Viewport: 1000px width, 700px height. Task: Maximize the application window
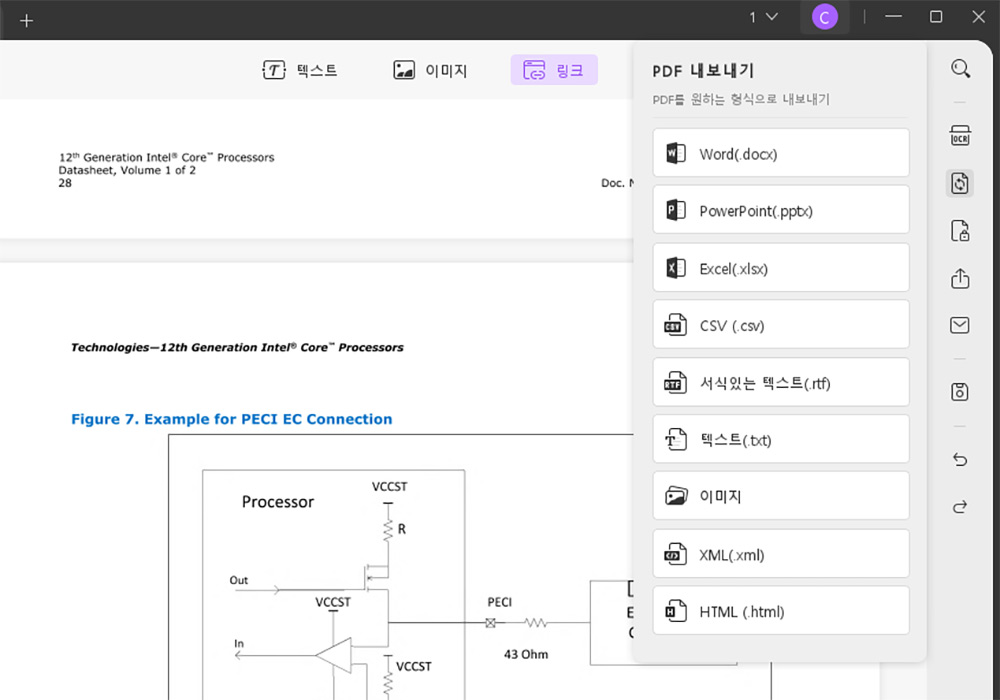pos(936,17)
